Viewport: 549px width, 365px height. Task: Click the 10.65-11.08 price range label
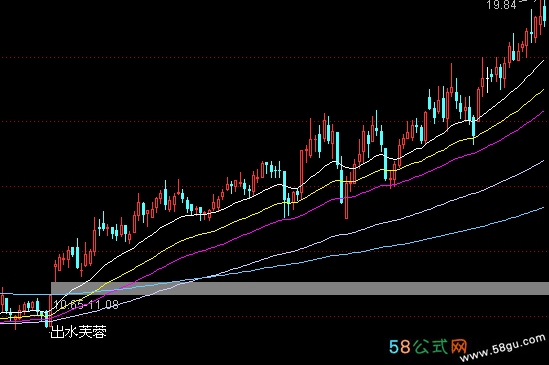tap(86, 304)
